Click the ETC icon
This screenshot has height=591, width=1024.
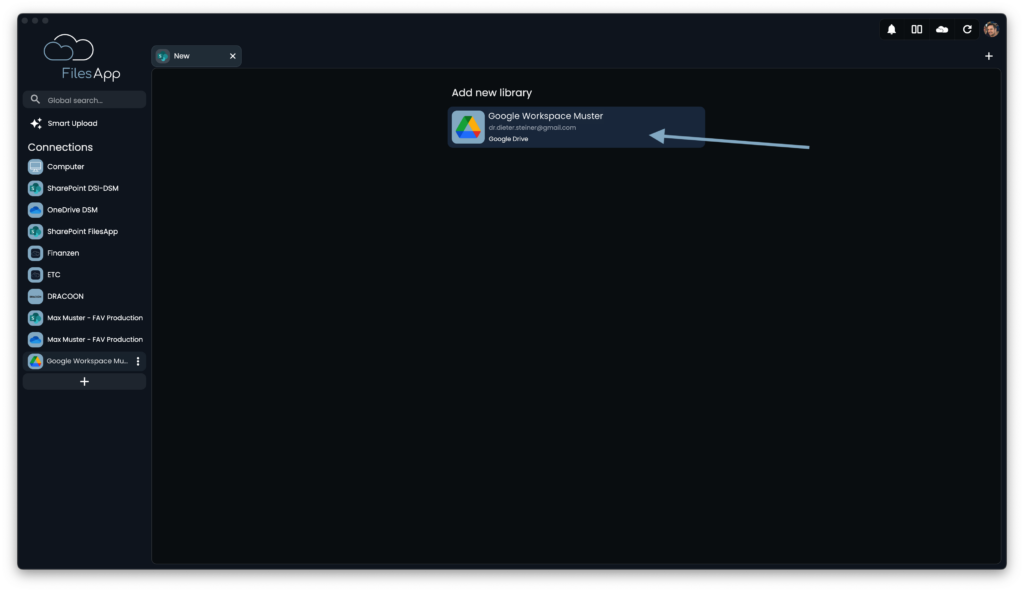(x=35, y=274)
